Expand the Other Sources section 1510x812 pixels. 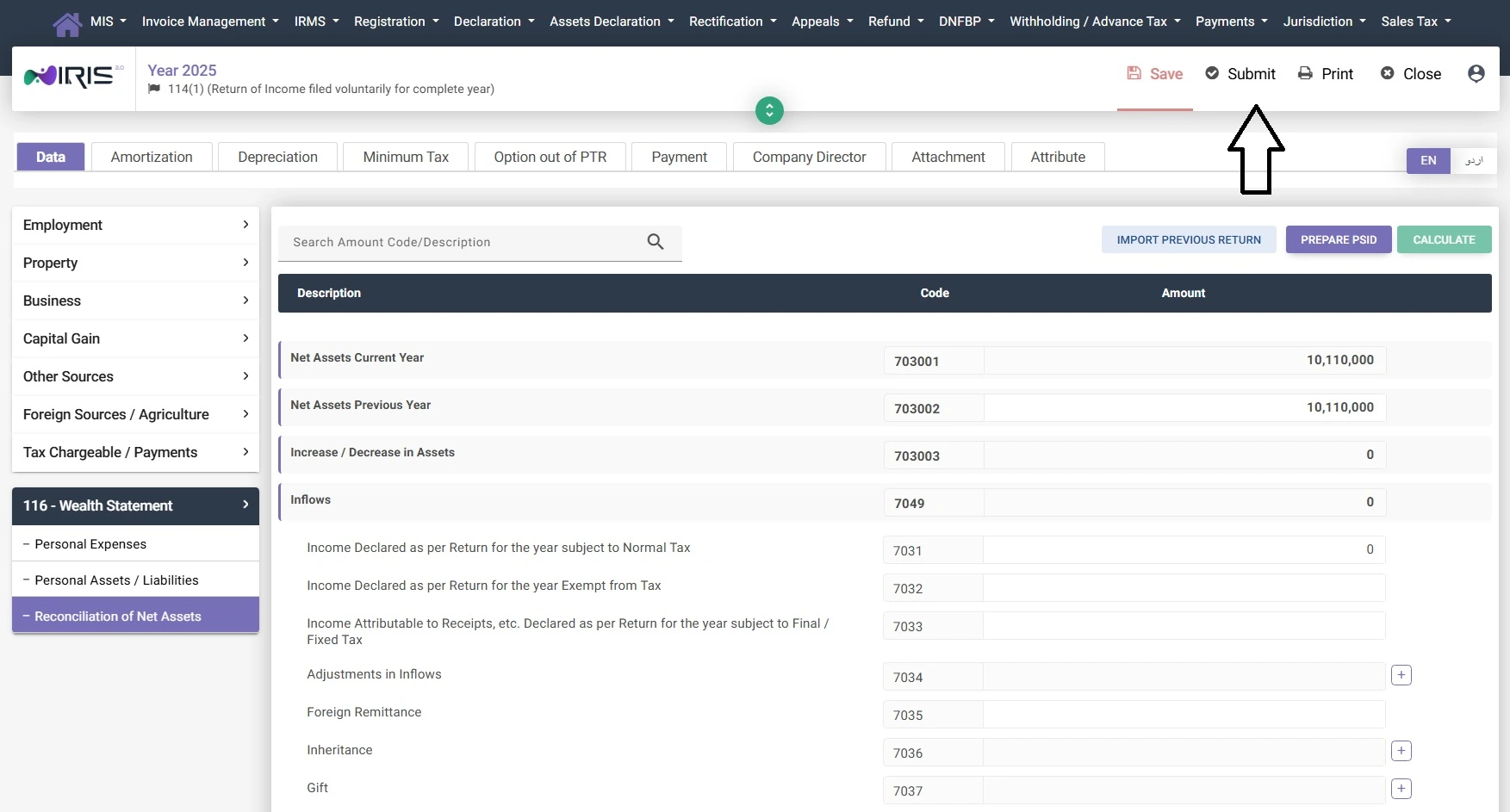(x=135, y=376)
